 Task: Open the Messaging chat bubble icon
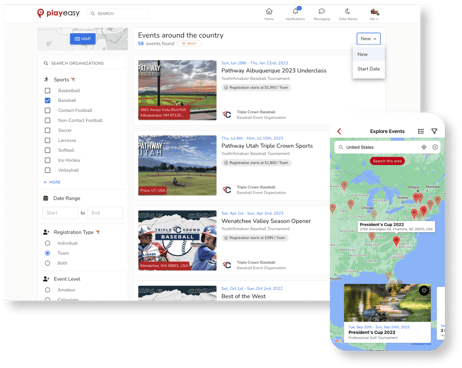coord(322,11)
